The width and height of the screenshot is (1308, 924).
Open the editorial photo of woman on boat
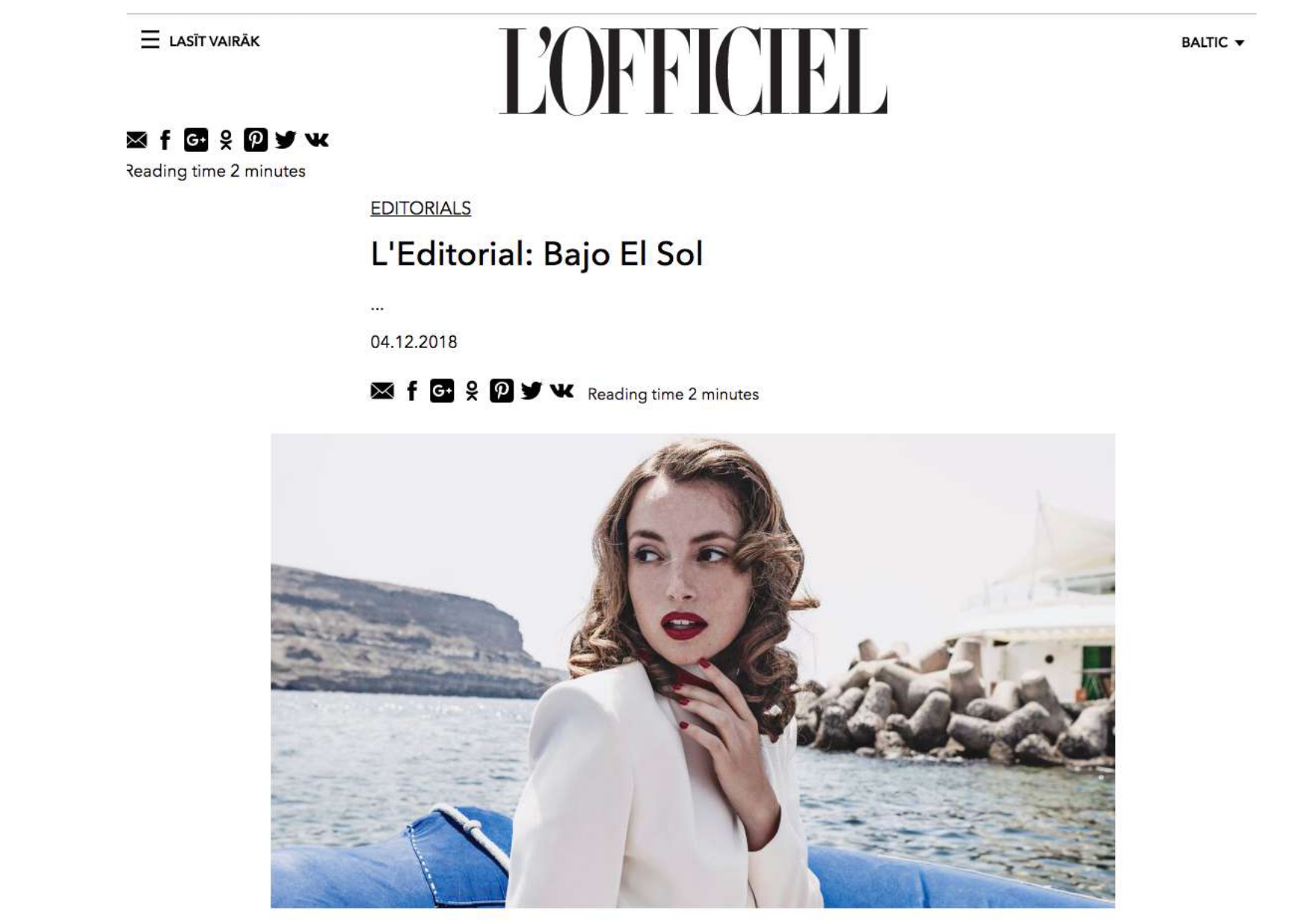click(x=692, y=671)
